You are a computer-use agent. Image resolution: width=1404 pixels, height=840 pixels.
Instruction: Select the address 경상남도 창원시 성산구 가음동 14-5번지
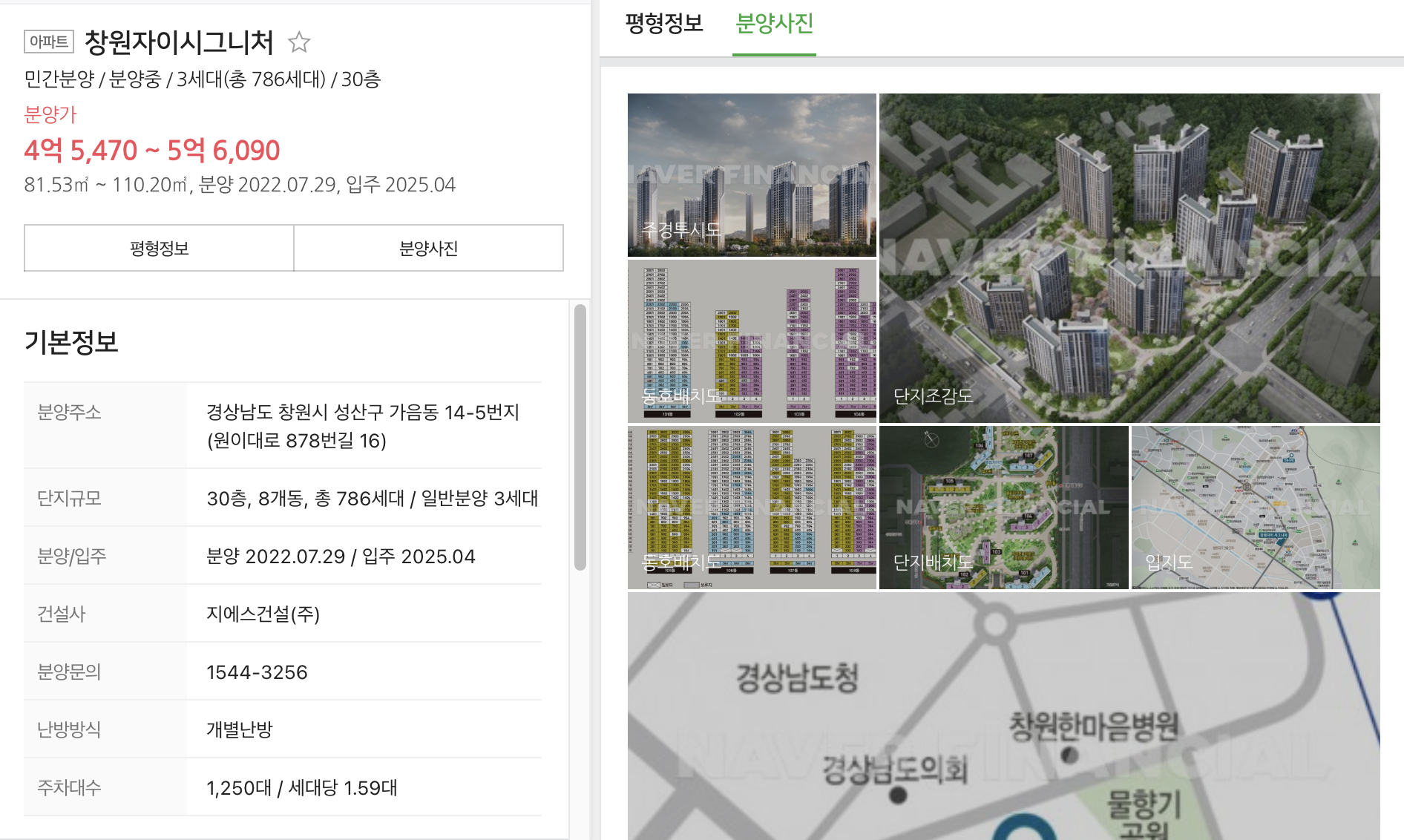[363, 412]
